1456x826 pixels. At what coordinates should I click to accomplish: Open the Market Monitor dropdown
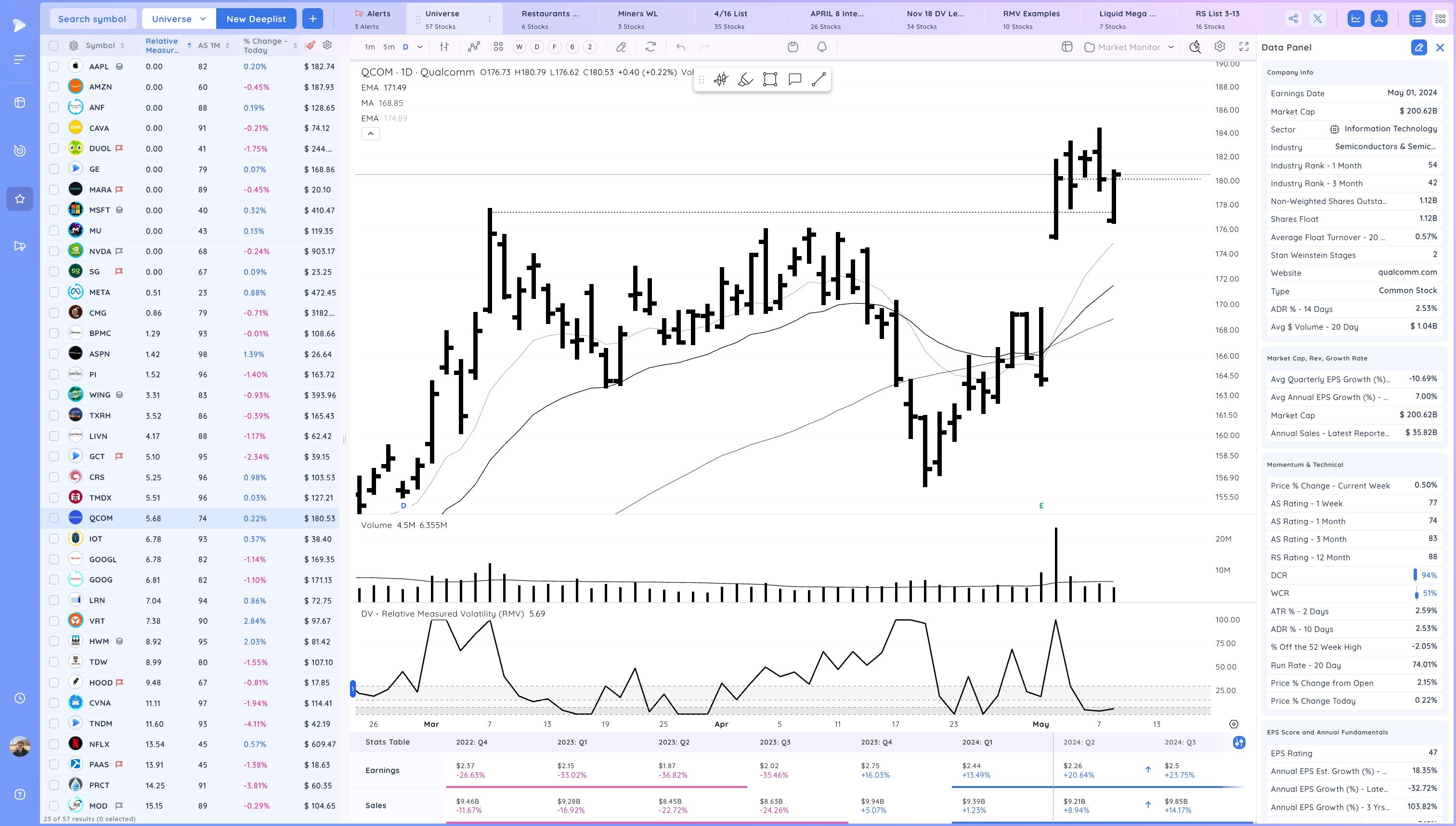1129,47
